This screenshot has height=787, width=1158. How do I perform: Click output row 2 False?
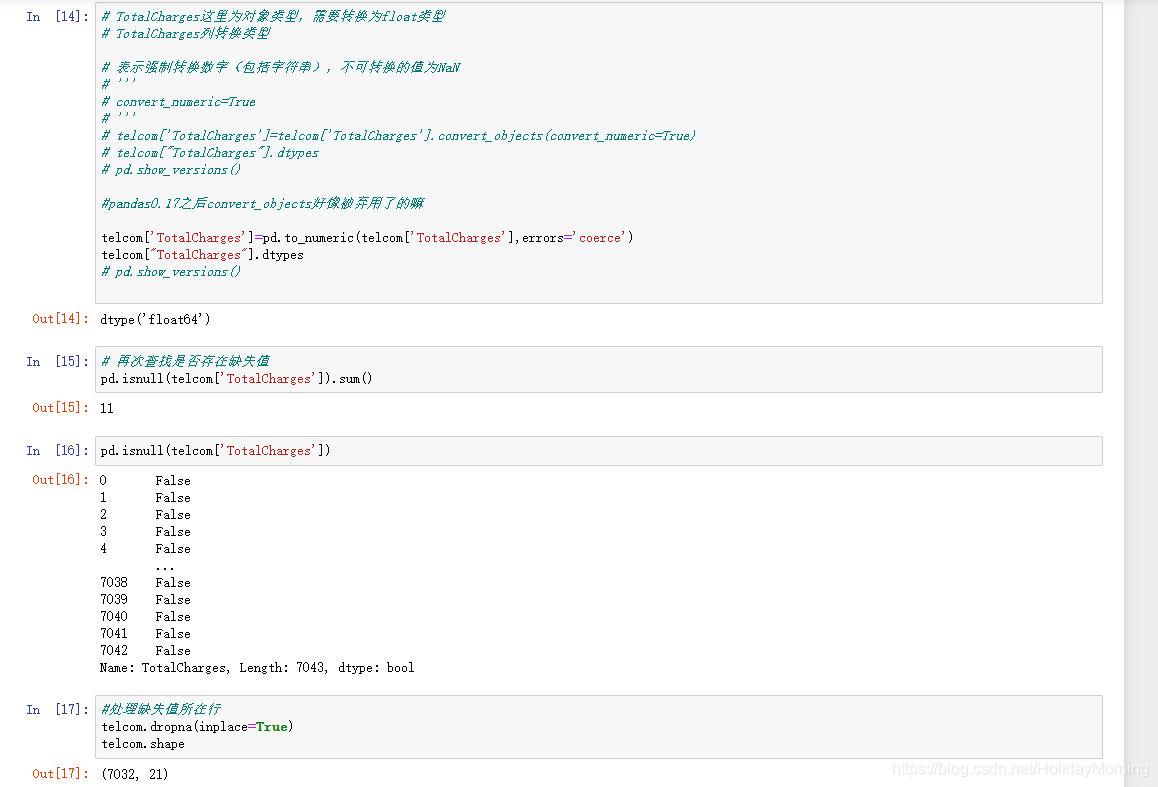(145, 515)
